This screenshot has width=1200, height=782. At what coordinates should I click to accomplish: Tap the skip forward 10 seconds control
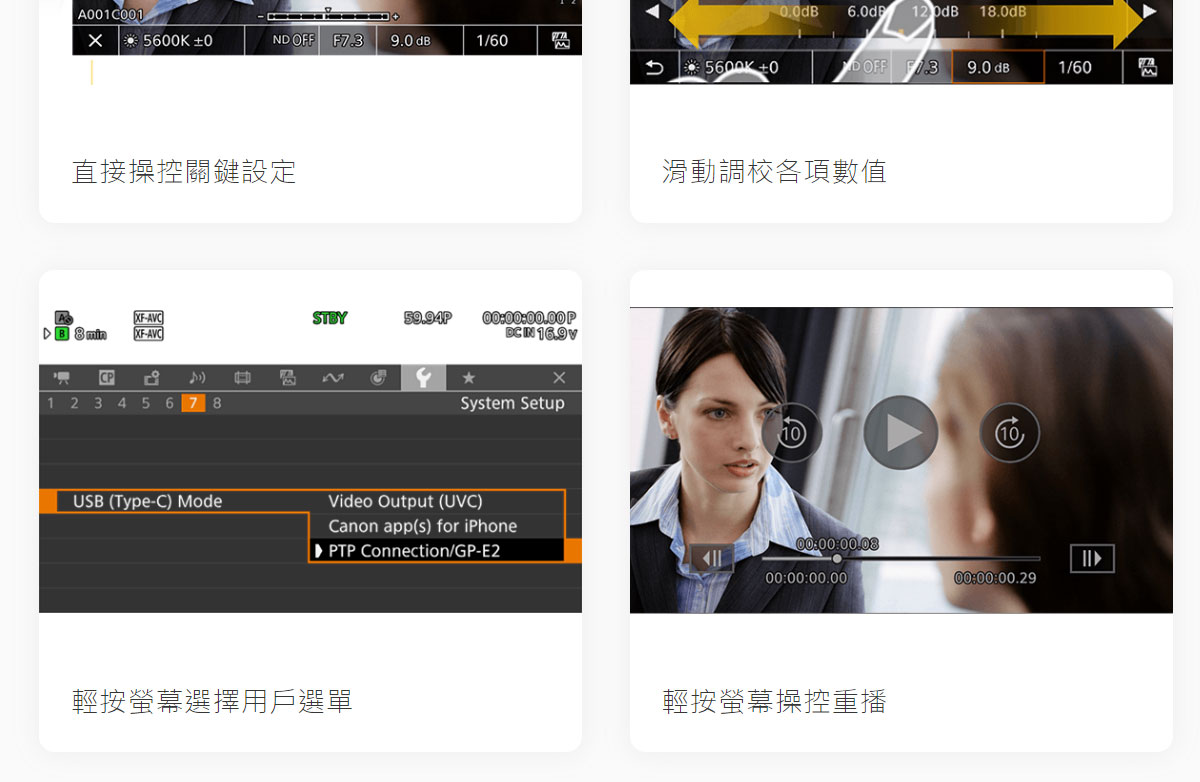pos(1009,433)
